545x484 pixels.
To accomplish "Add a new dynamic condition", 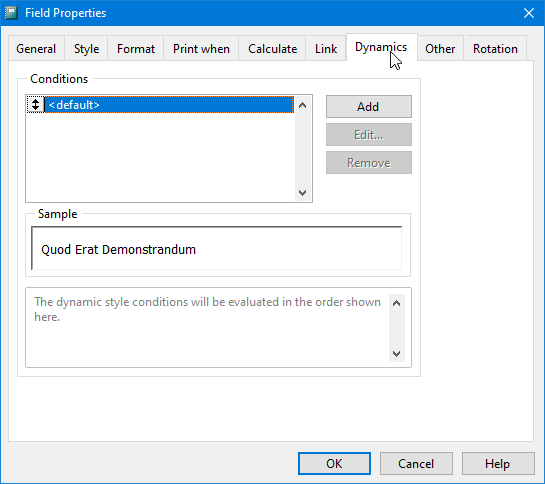I will point(368,106).
